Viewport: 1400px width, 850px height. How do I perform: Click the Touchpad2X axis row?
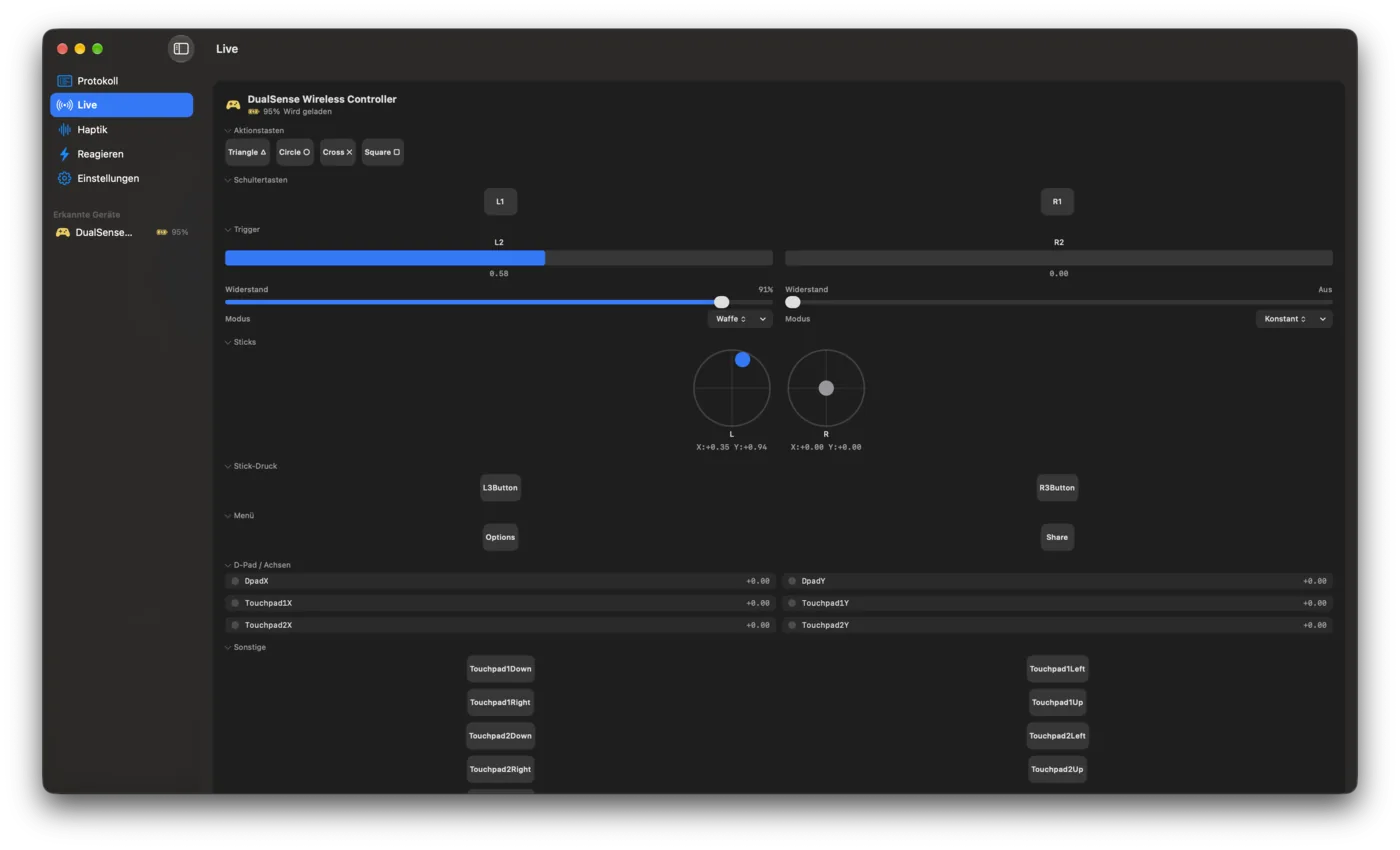[500, 625]
